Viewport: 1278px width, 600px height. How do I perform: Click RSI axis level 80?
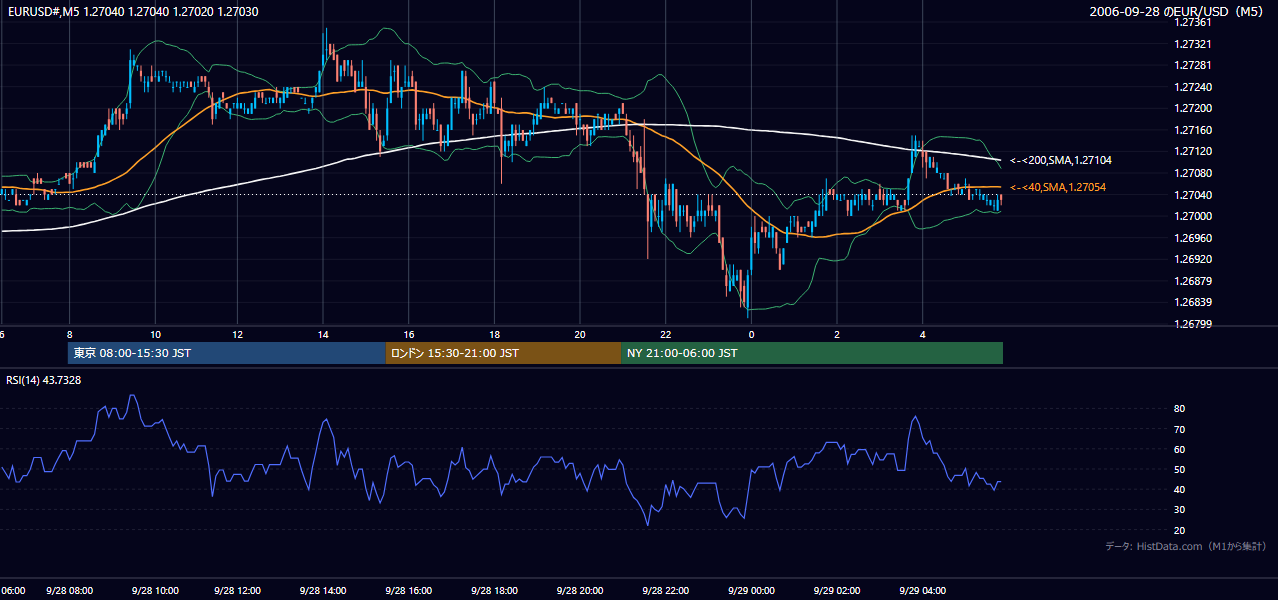(1180, 409)
